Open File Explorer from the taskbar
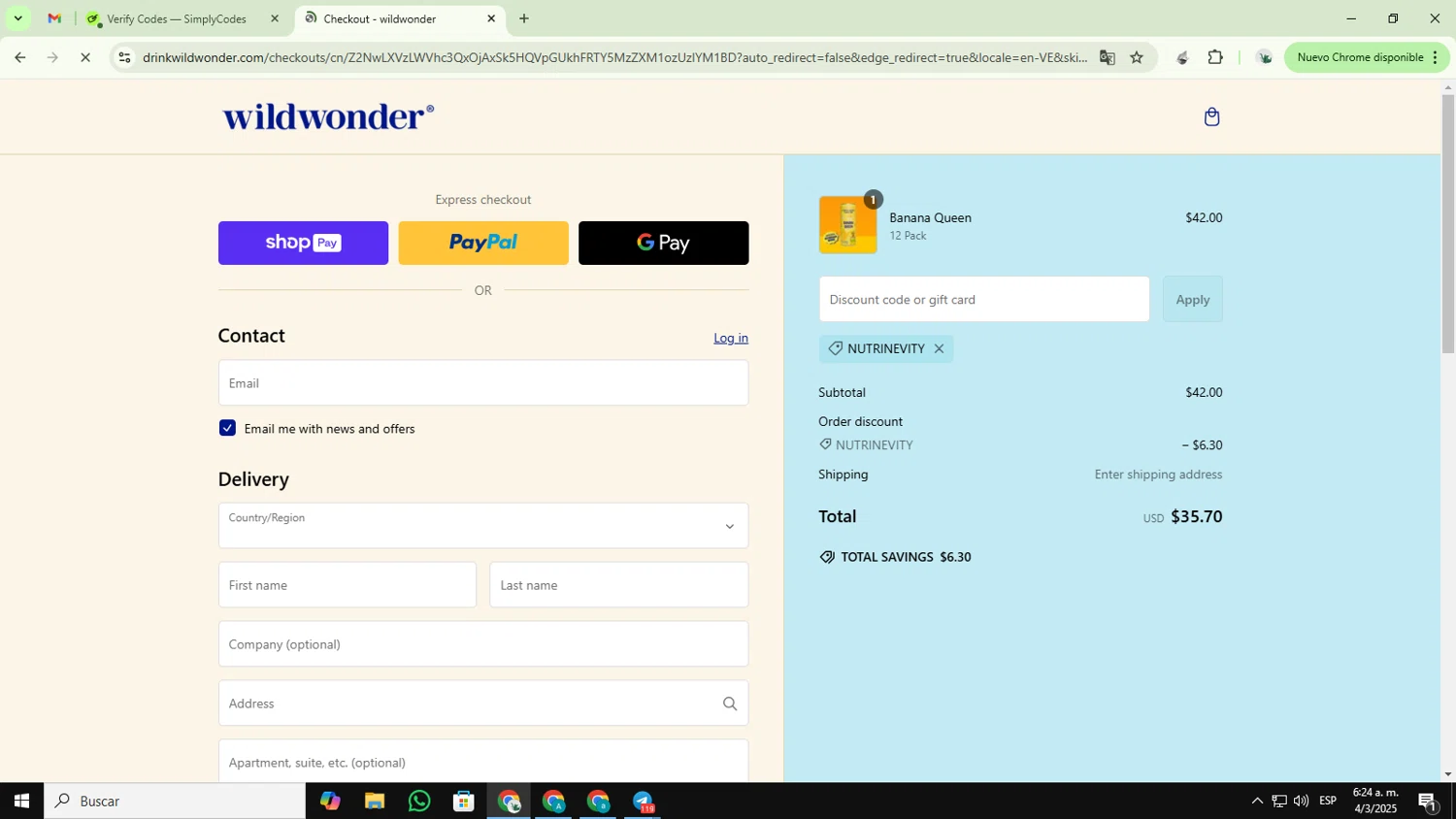1456x819 pixels. click(375, 801)
